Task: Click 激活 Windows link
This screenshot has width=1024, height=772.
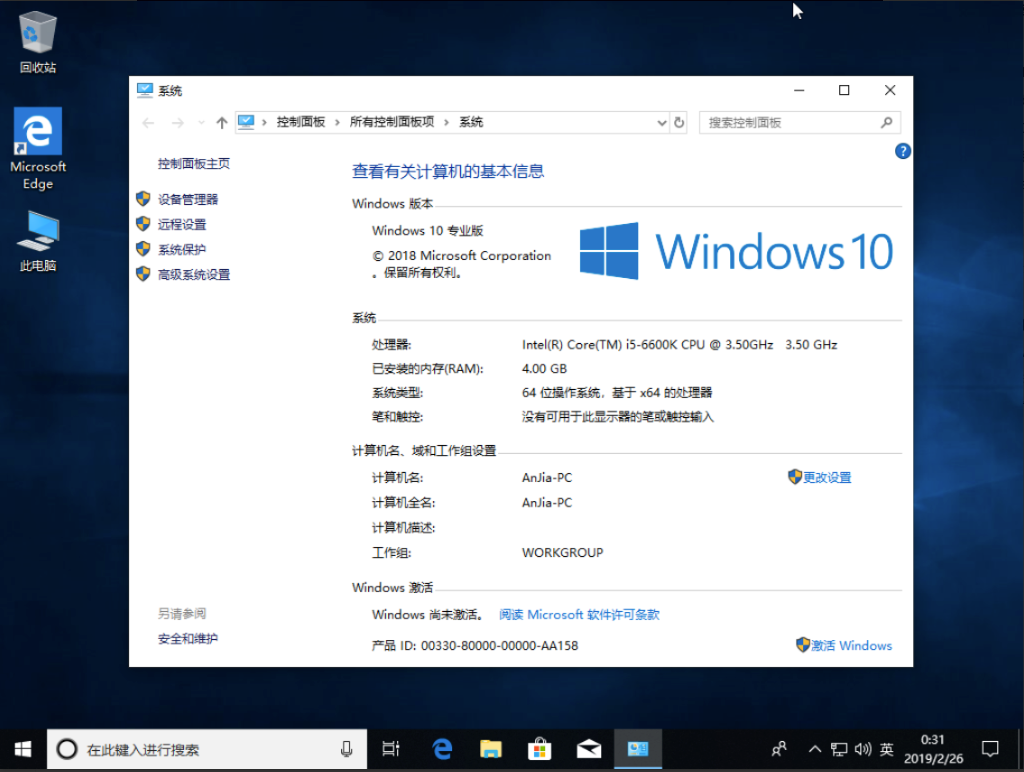Action: click(x=852, y=645)
